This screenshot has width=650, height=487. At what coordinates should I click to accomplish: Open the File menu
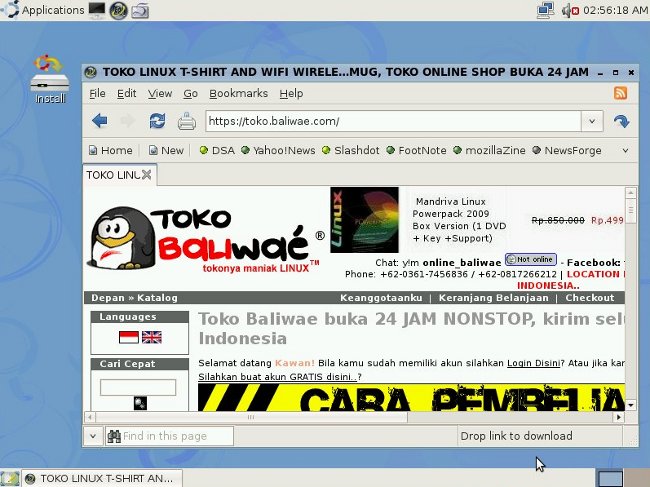[97, 94]
